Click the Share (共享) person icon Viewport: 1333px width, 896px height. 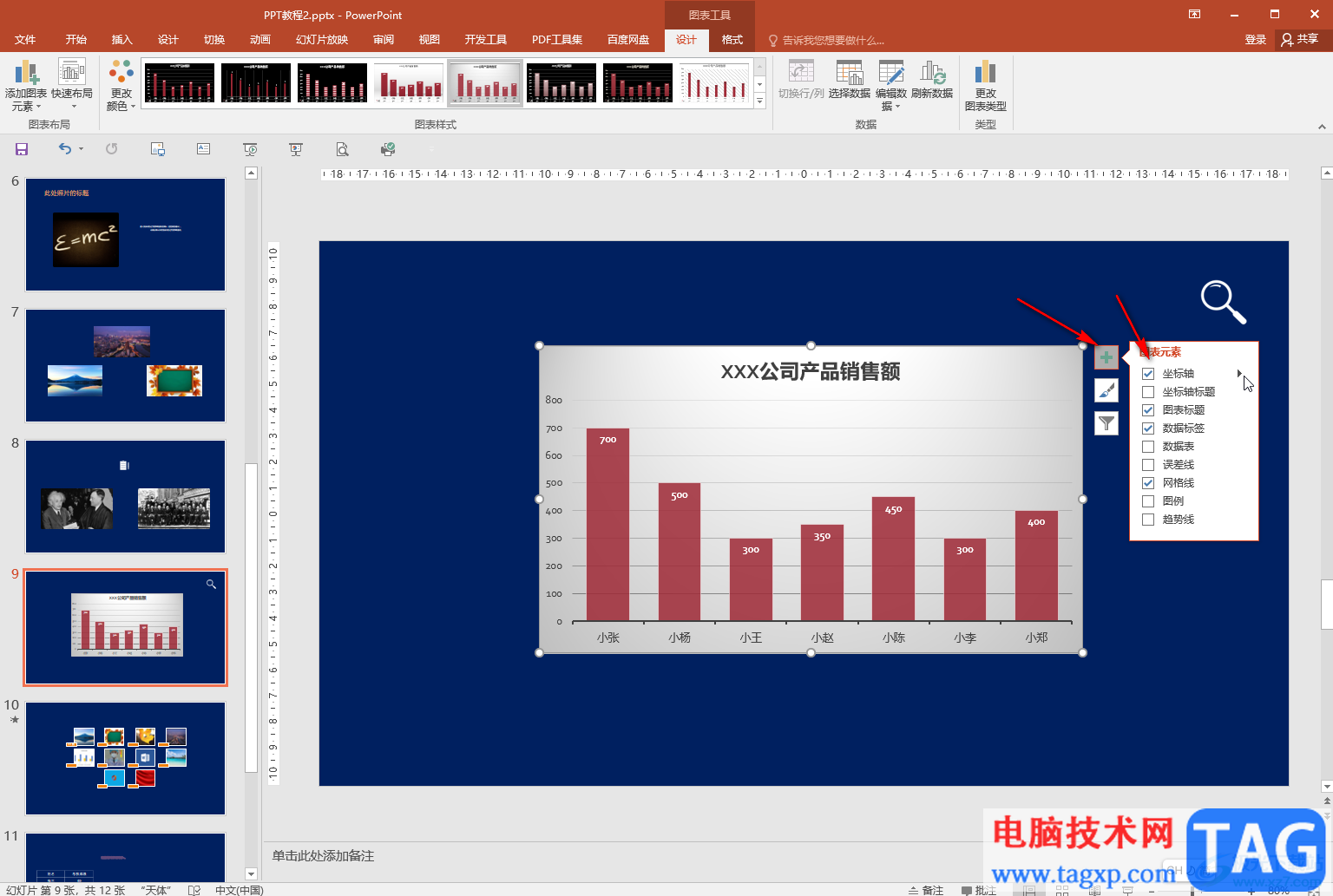pos(1288,40)
